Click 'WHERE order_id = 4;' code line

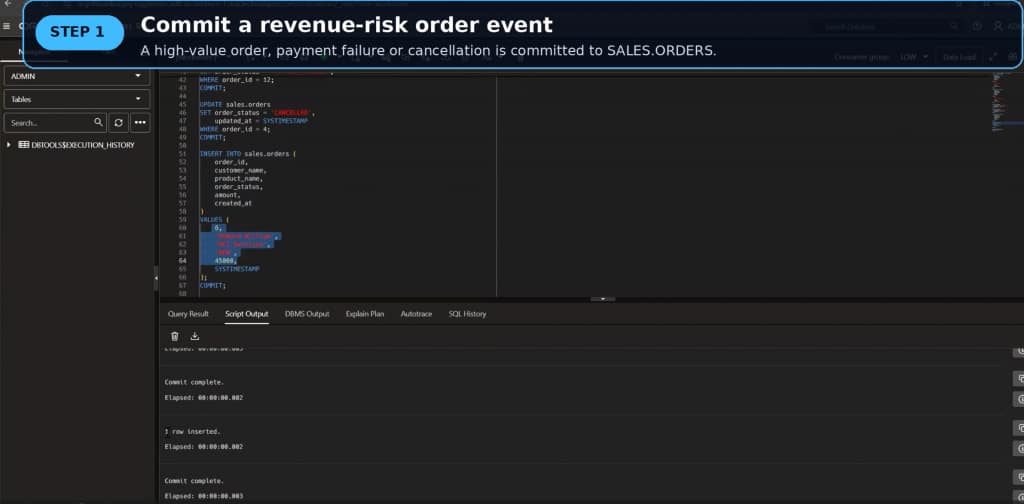point(235,129)
